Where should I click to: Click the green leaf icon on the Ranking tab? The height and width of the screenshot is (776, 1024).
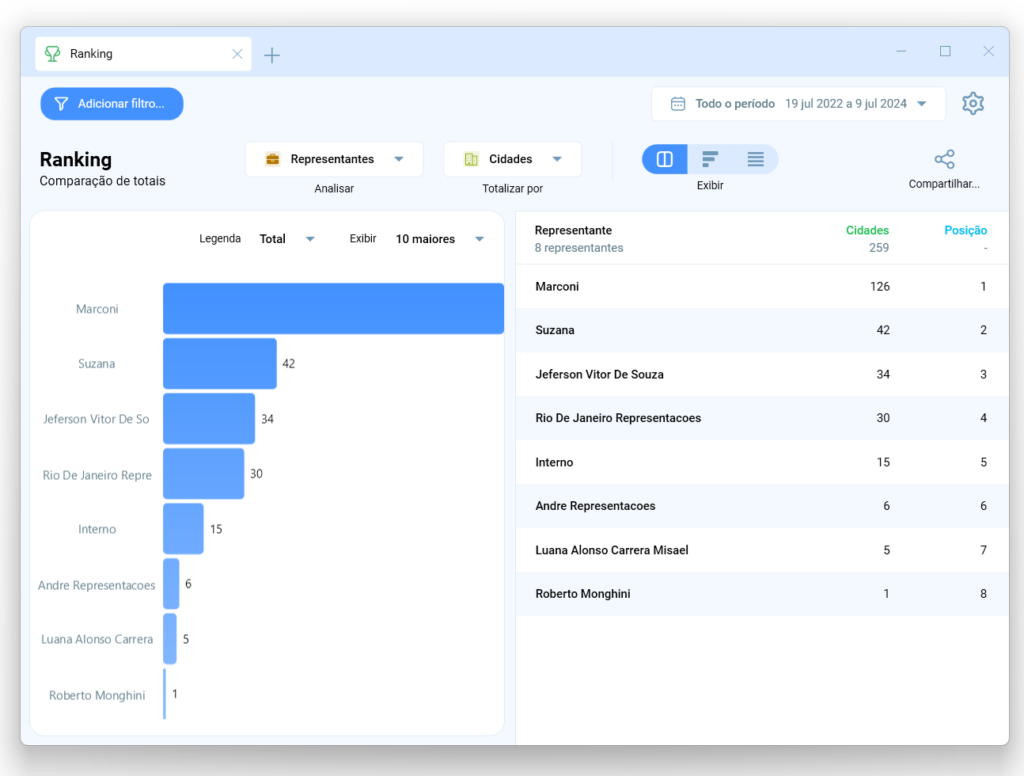click(51, 51)
